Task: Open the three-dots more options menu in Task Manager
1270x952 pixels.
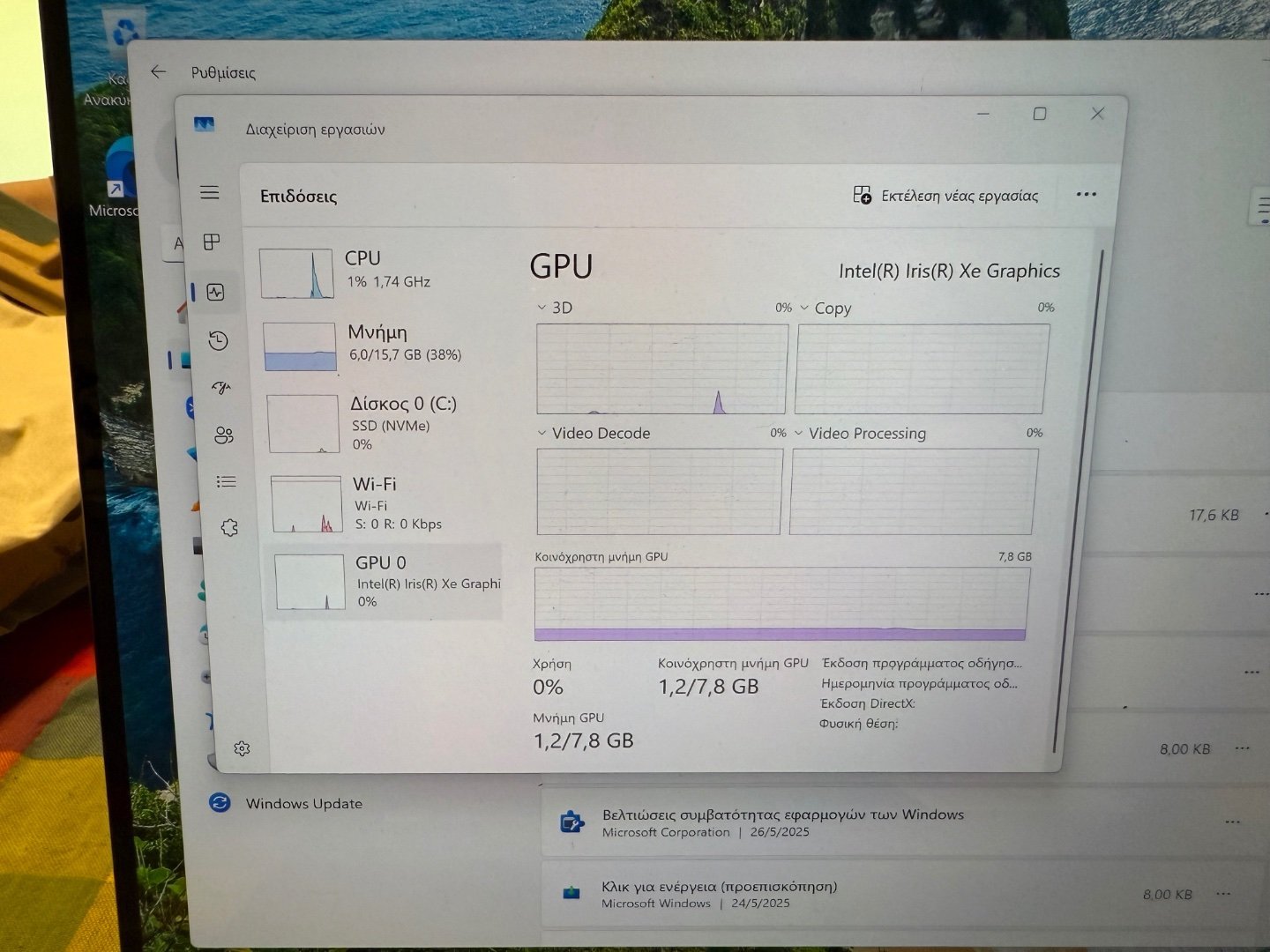Action: pyautogui.click(x=1087, y=194)
